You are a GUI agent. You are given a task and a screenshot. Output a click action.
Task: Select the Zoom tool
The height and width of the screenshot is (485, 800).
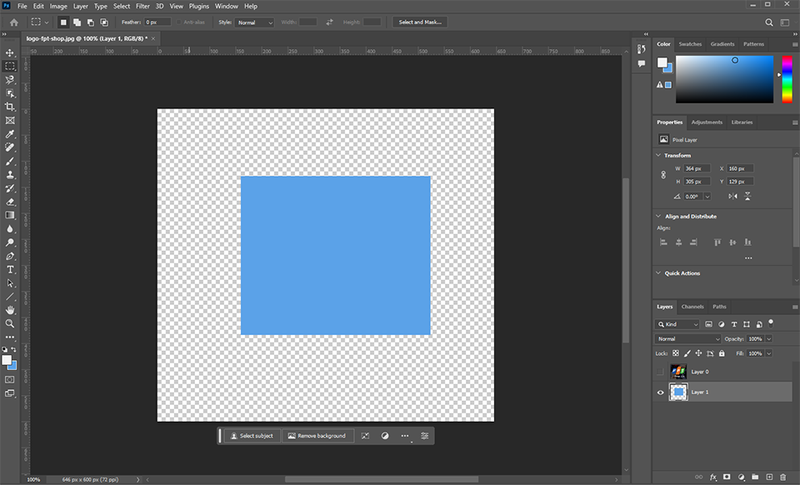click(10, 323)
